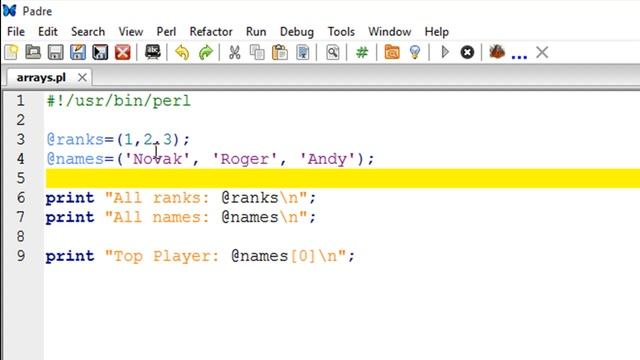Open the Help menu
Image resolution: width=640 pixels, height=360 pixels.
[437, 32]
